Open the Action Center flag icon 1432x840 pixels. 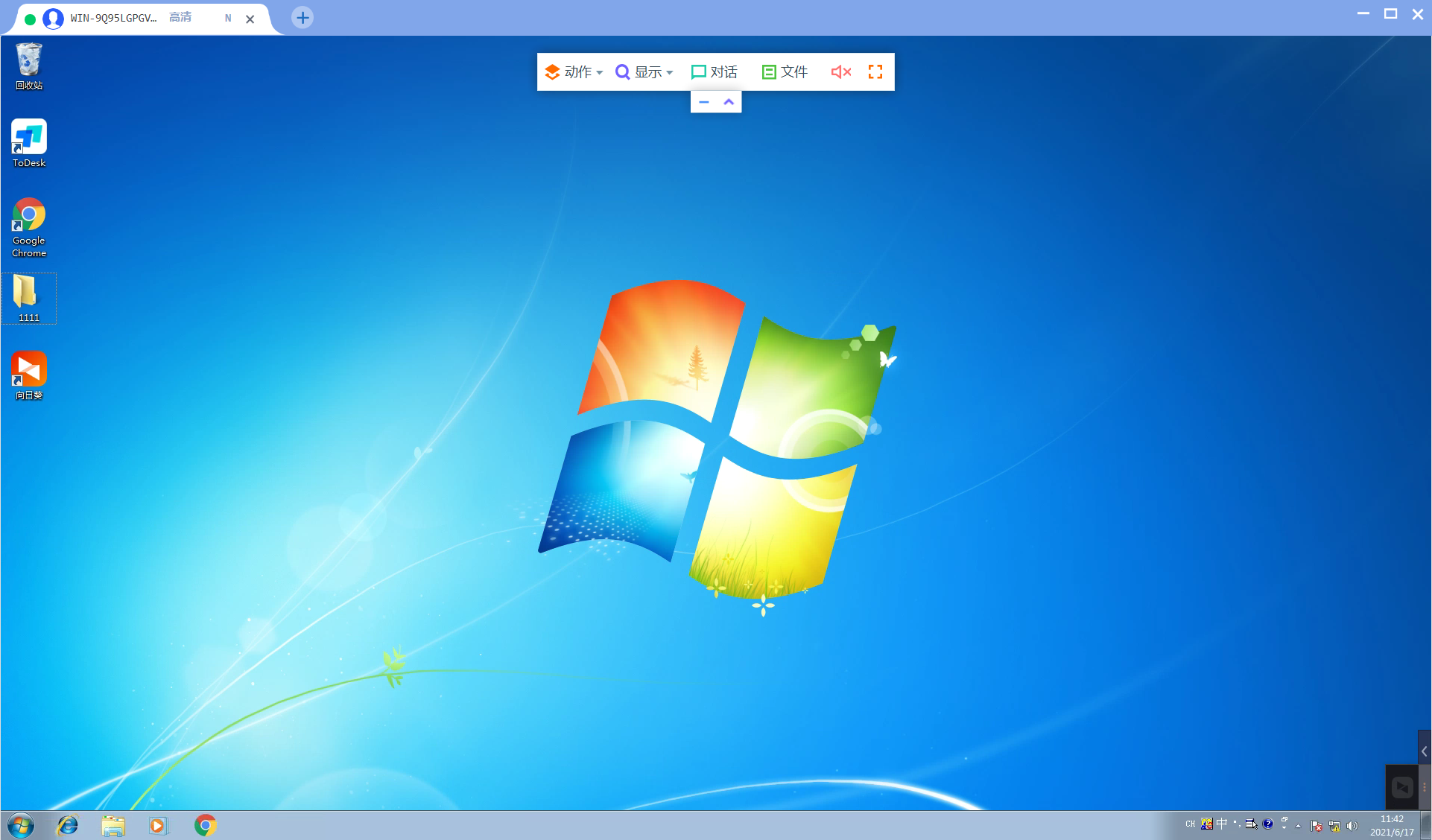1317,825
